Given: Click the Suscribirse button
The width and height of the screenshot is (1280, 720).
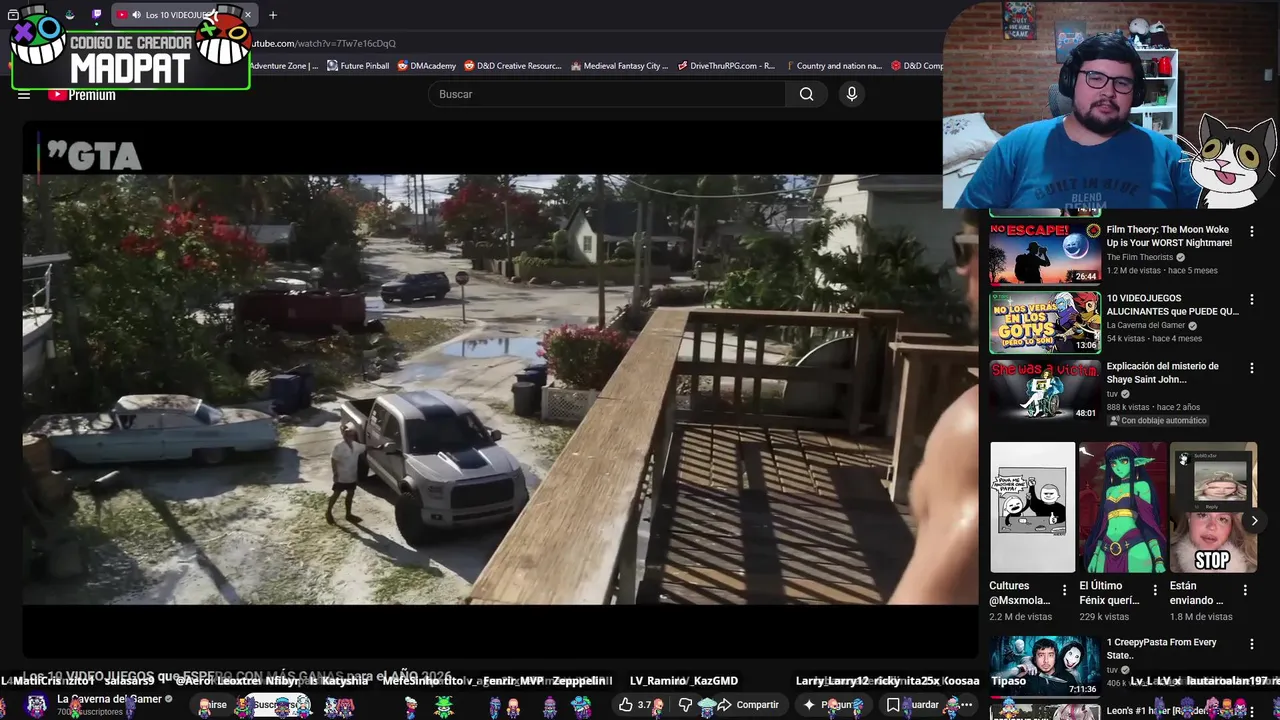Looking at the screenshot, I should (x=277, y=705).
